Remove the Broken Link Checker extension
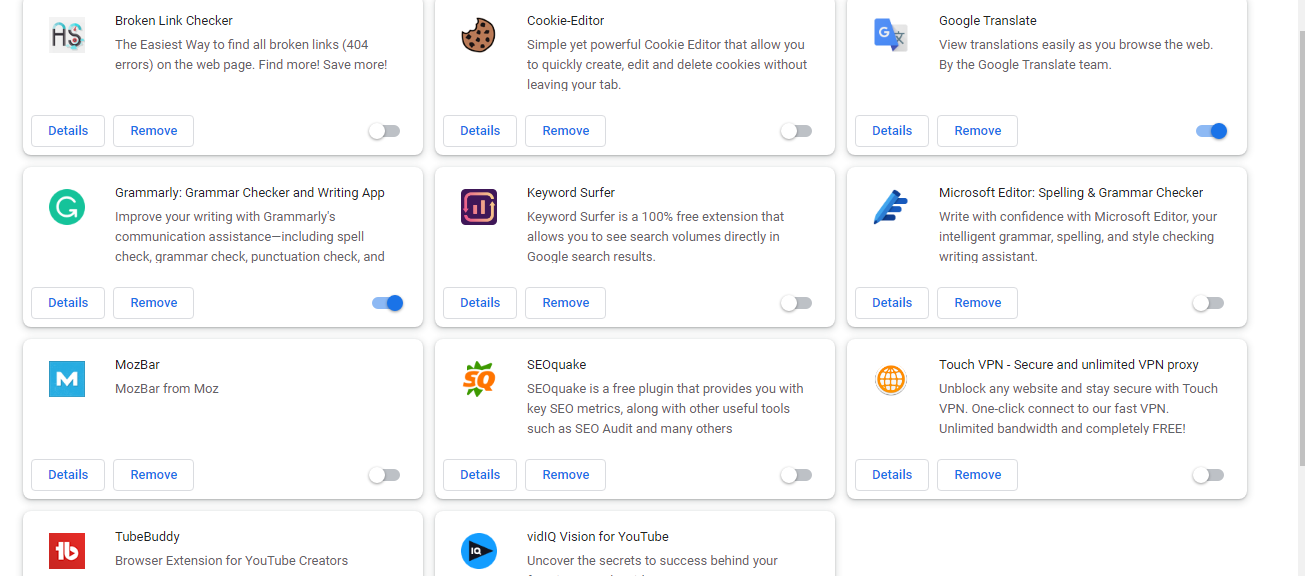 (152, 130)
